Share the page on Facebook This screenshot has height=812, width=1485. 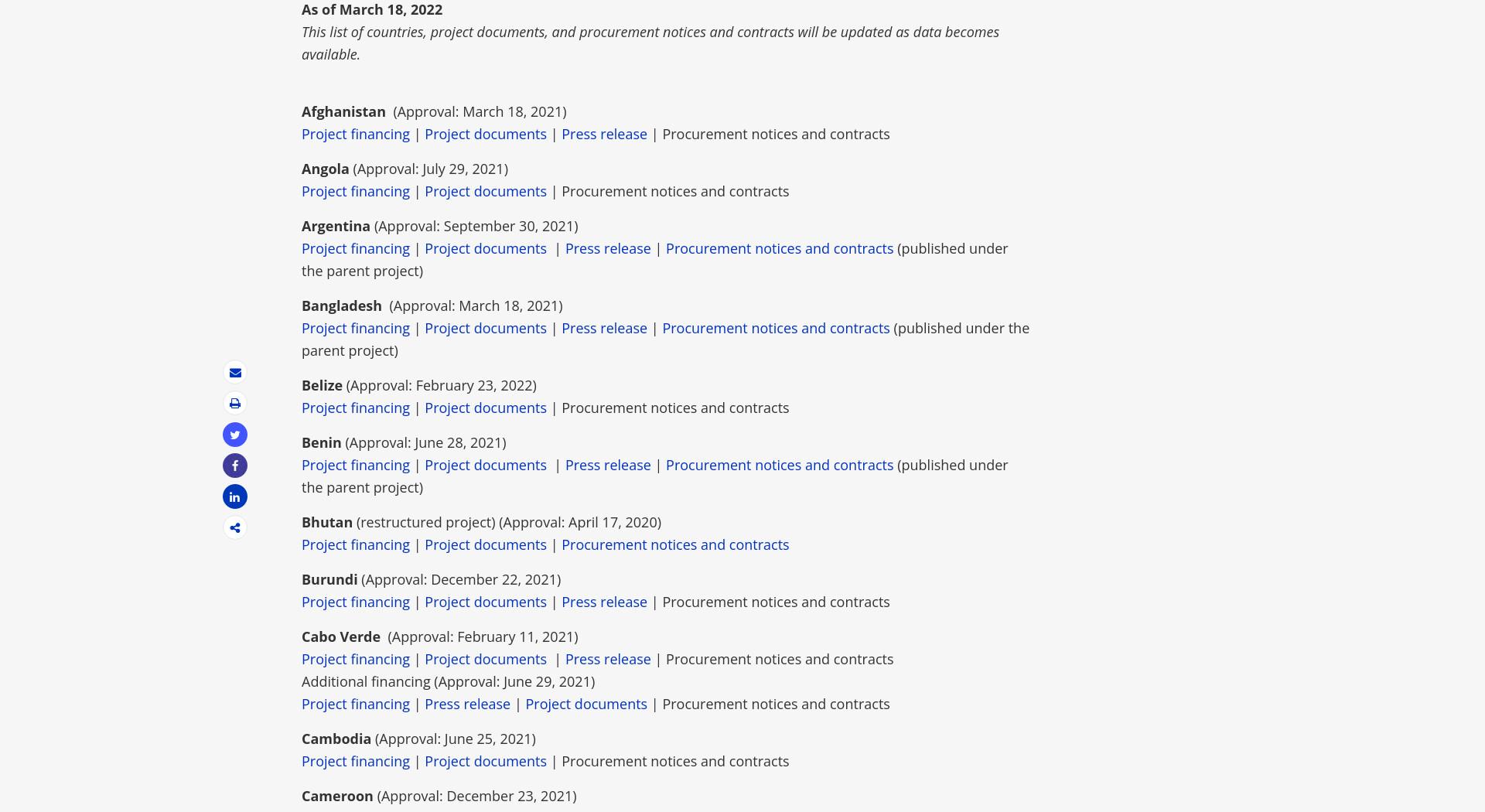[235, 466]
